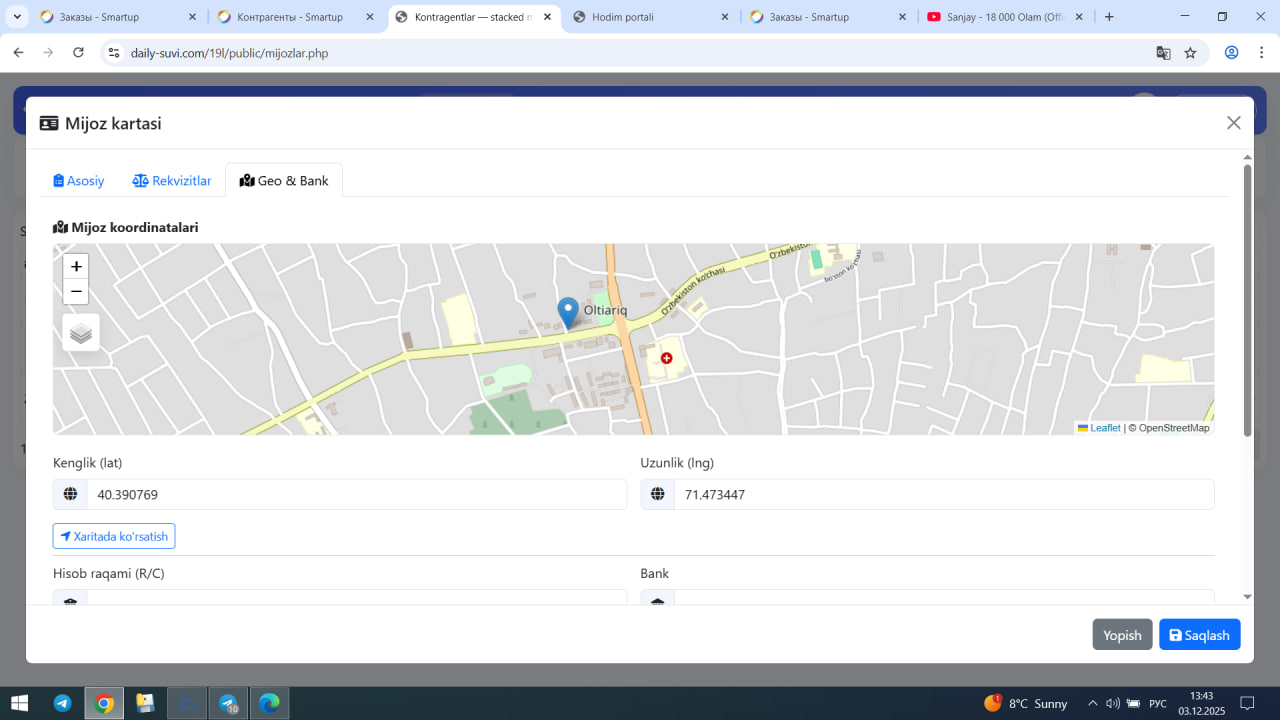
Task: Open the Chrome profile icon
Action: [1232, 53]
